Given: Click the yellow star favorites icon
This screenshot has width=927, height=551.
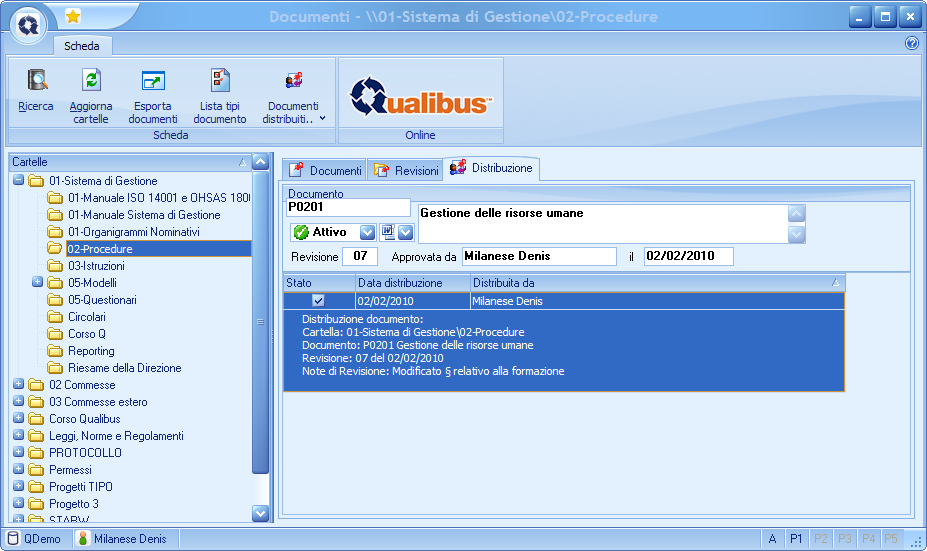Looking at the screenshot, I should point(73,16).
